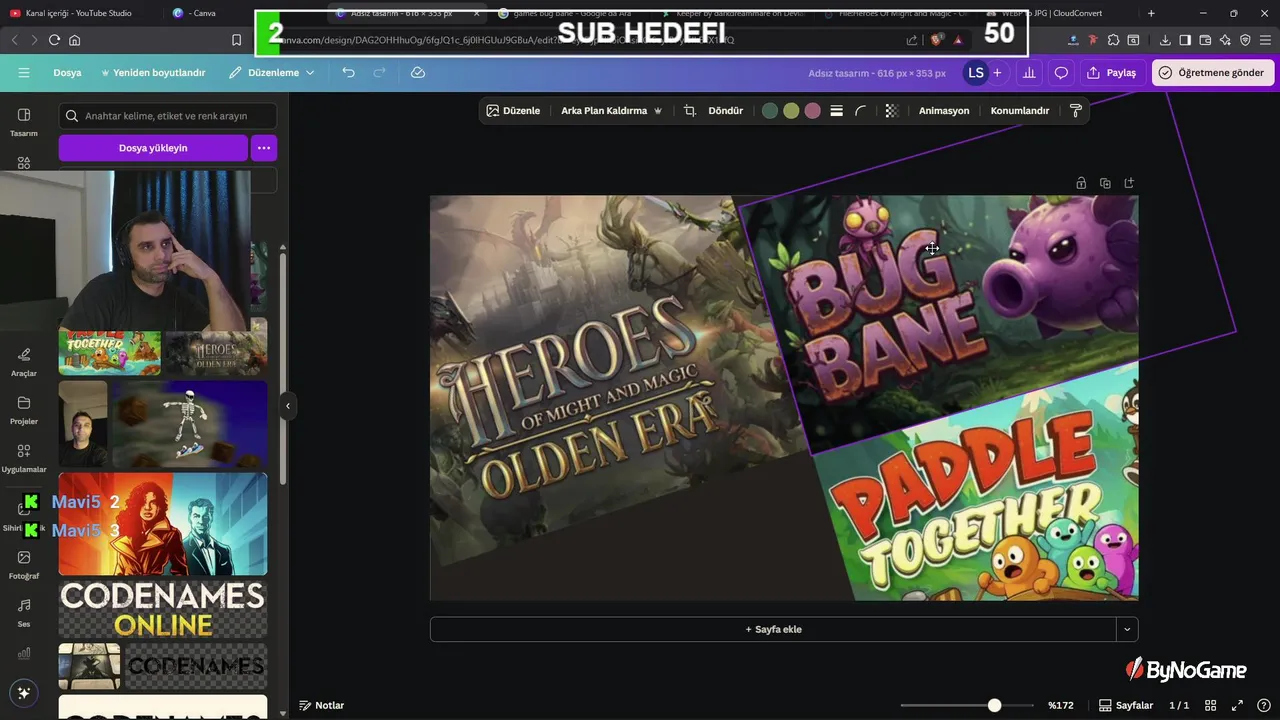Viewport: 1280px width, 720px height.
Task: Click Düzenle image edit in toolbar
Action: coord(513,111)
